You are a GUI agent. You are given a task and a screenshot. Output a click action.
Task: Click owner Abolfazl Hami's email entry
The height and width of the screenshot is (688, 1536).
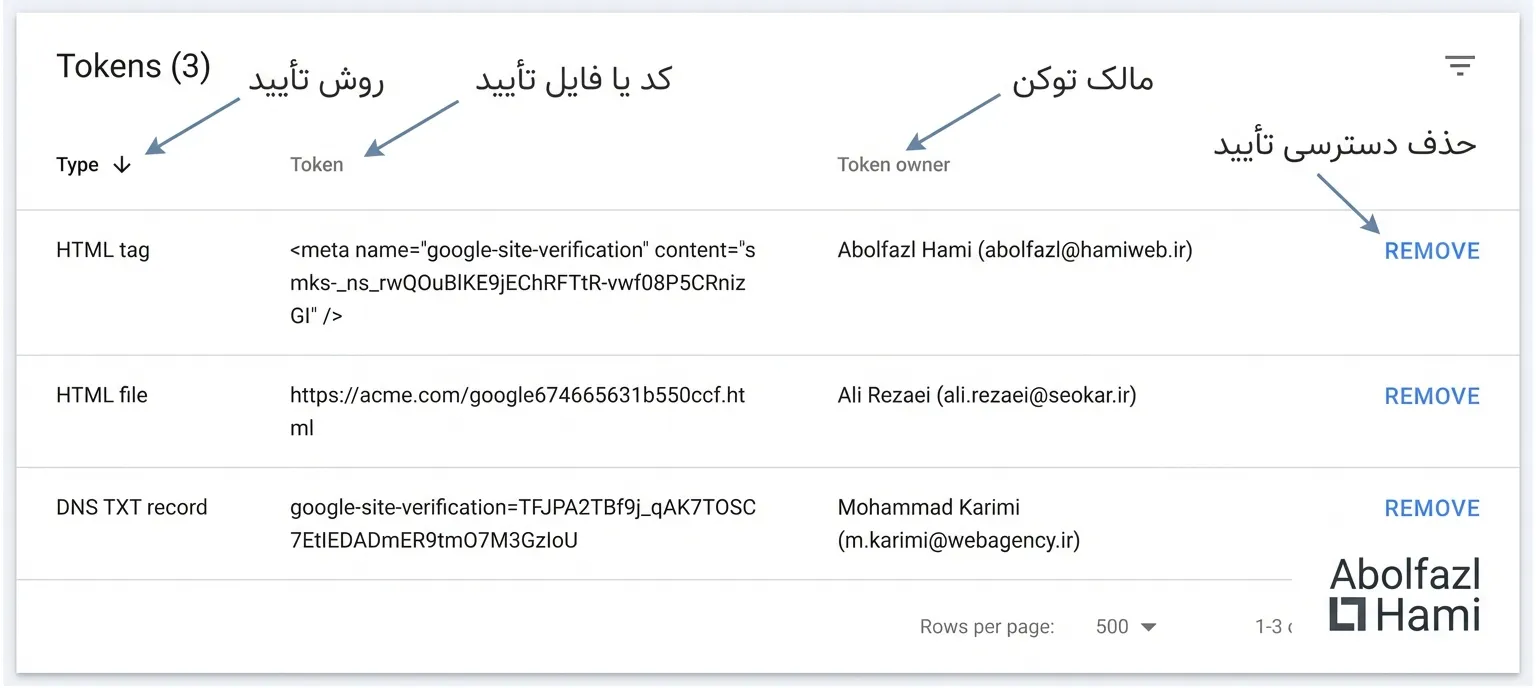coord(1014,250)
